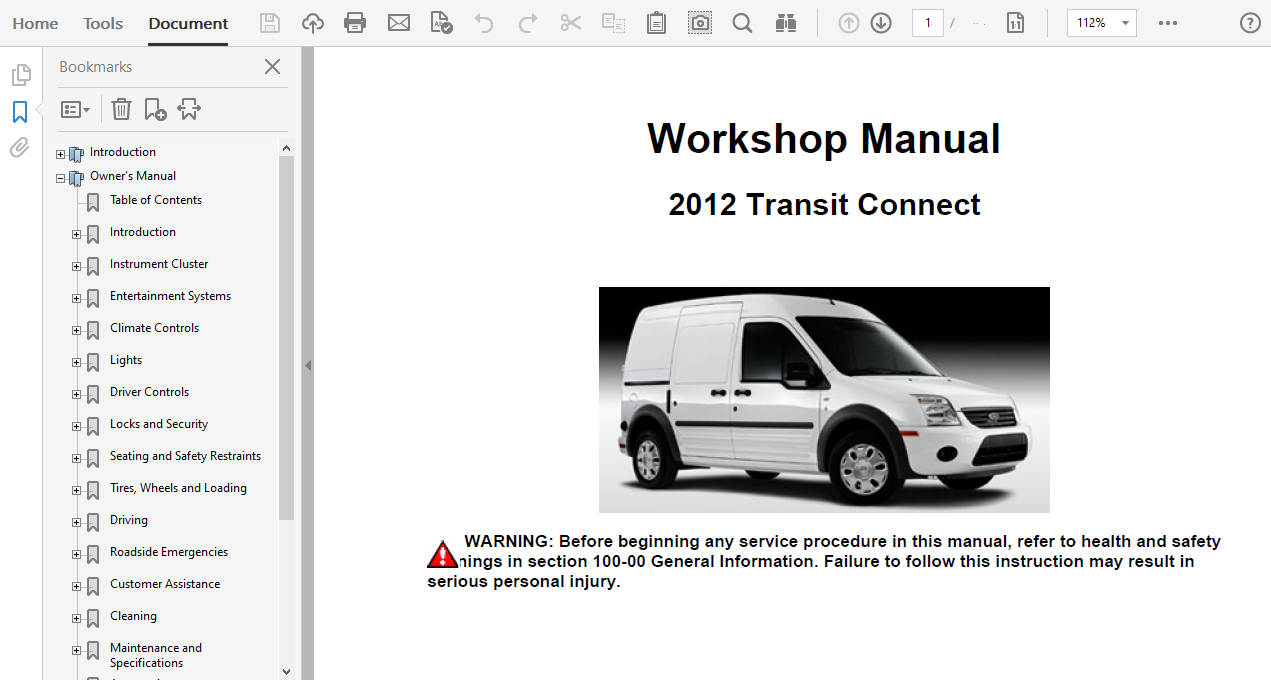Collapse the Owner's Manual bookmark

(x=61, y=178)
